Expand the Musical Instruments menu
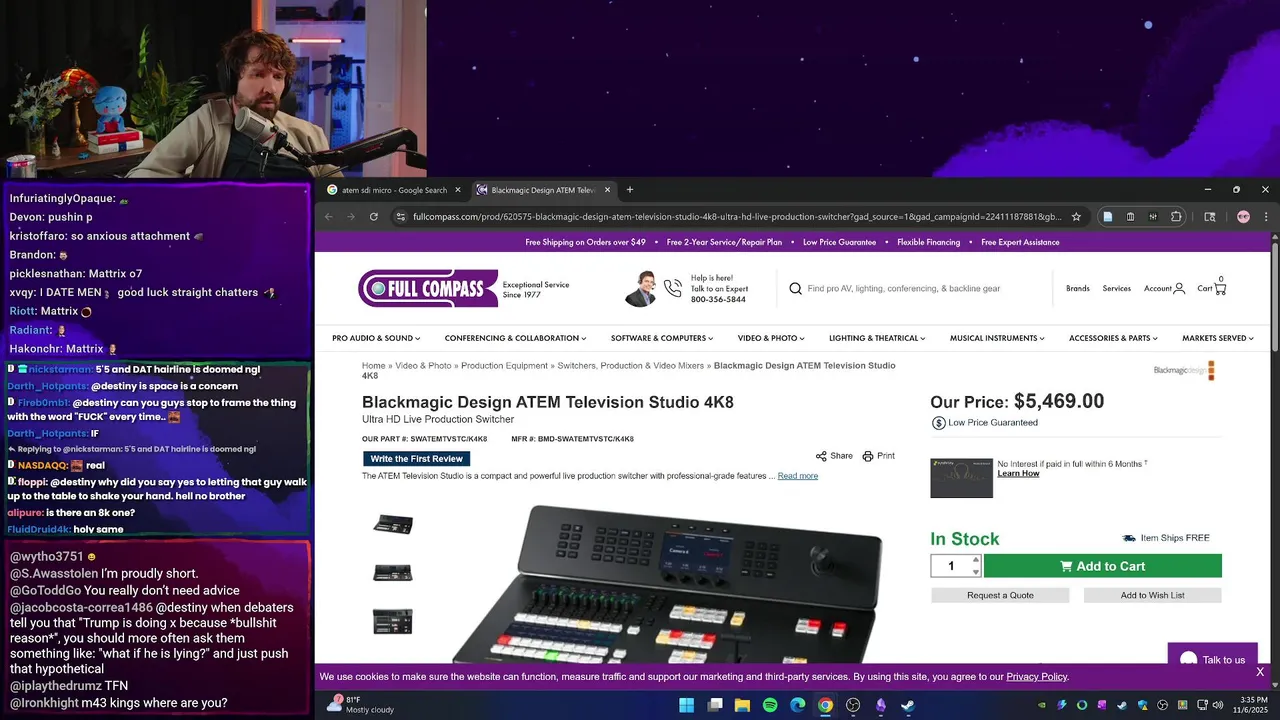The height and width of the screenshot is (720, 1280). coord(997,338)
